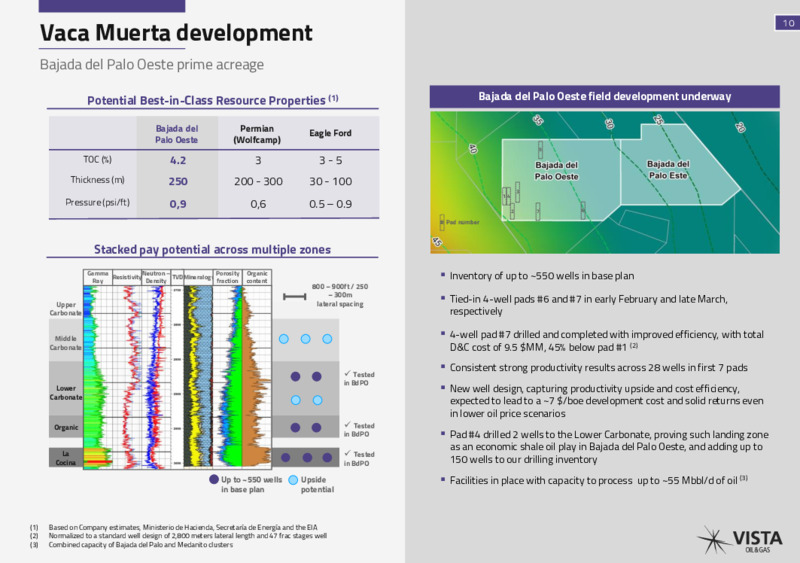Click the bullet about Pad #4 drilled 2 wells
This screenshot has width=800, height=563.
tap(609, 447)
